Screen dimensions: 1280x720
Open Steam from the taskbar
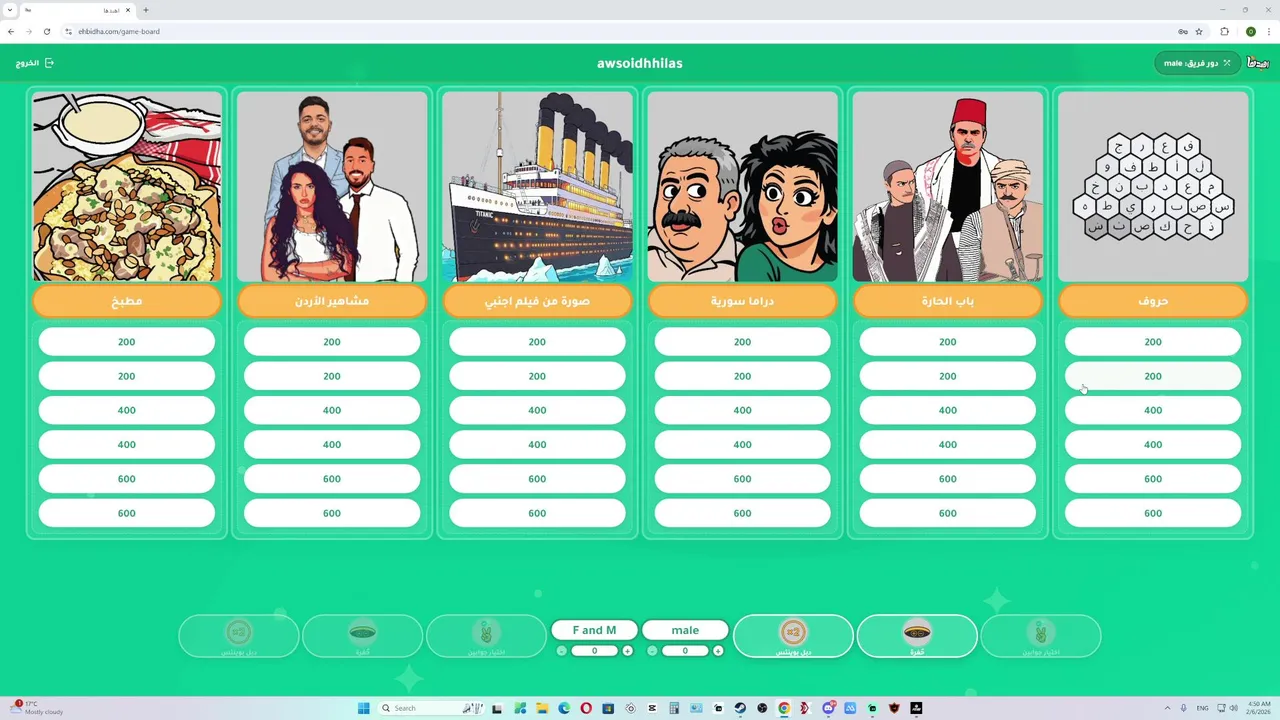(740, 708)
